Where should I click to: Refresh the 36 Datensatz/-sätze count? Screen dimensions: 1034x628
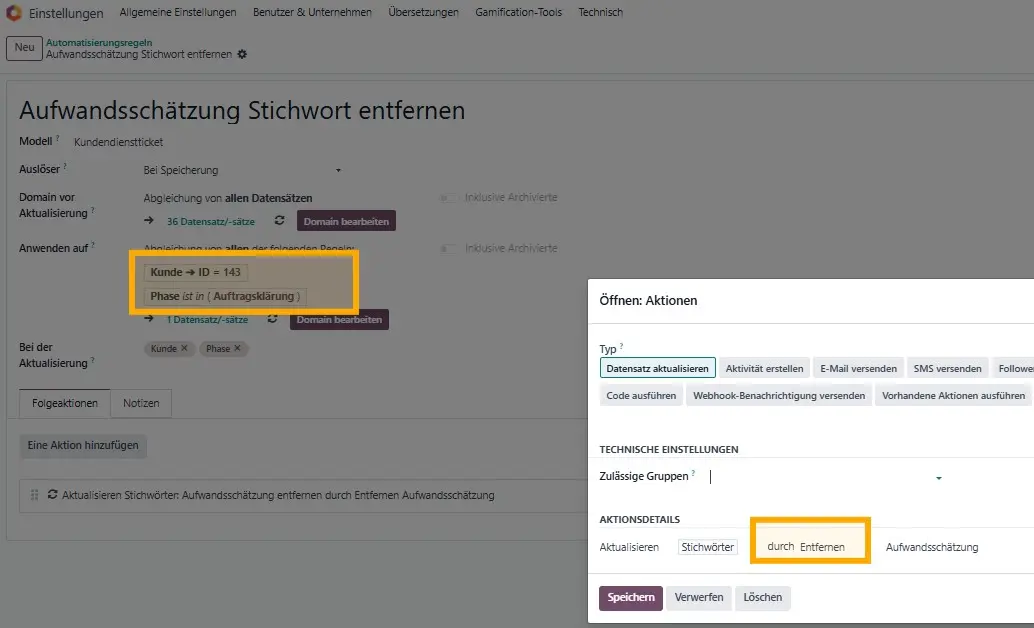(280, 220)
